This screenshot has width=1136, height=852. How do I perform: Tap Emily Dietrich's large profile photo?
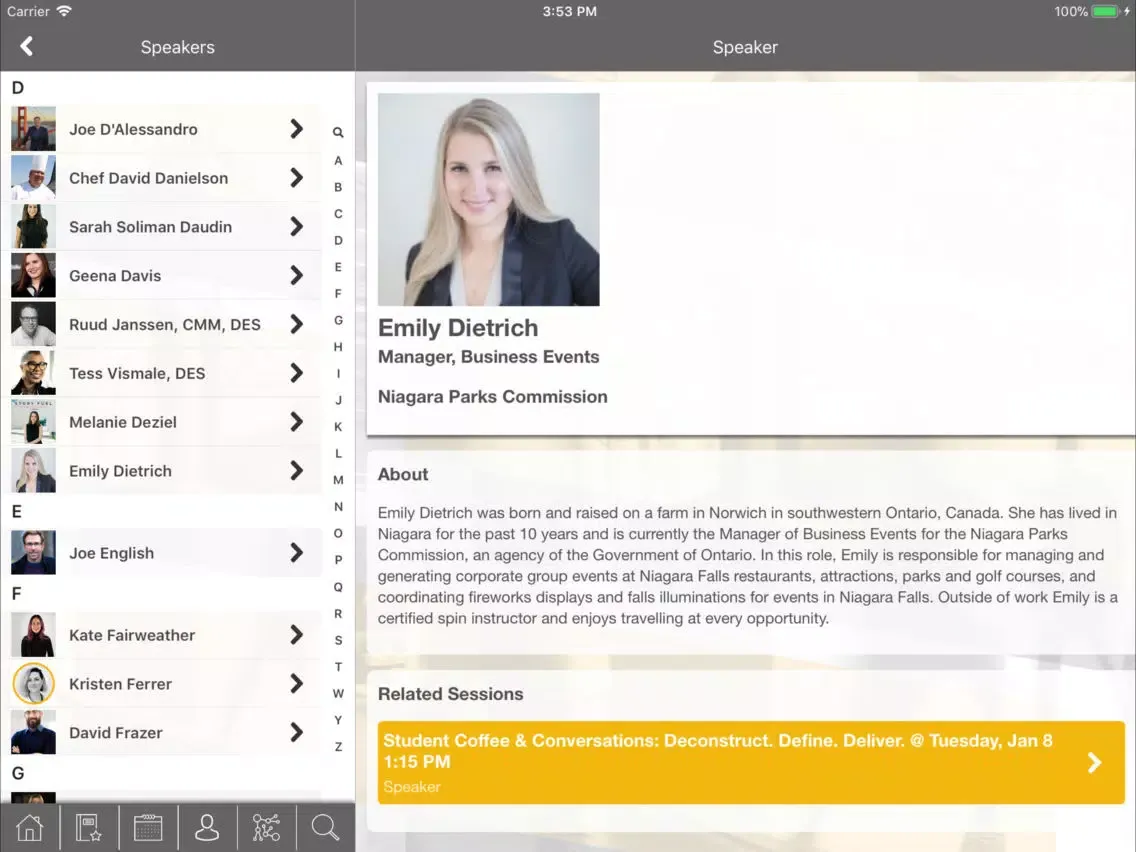click(488, 199)
